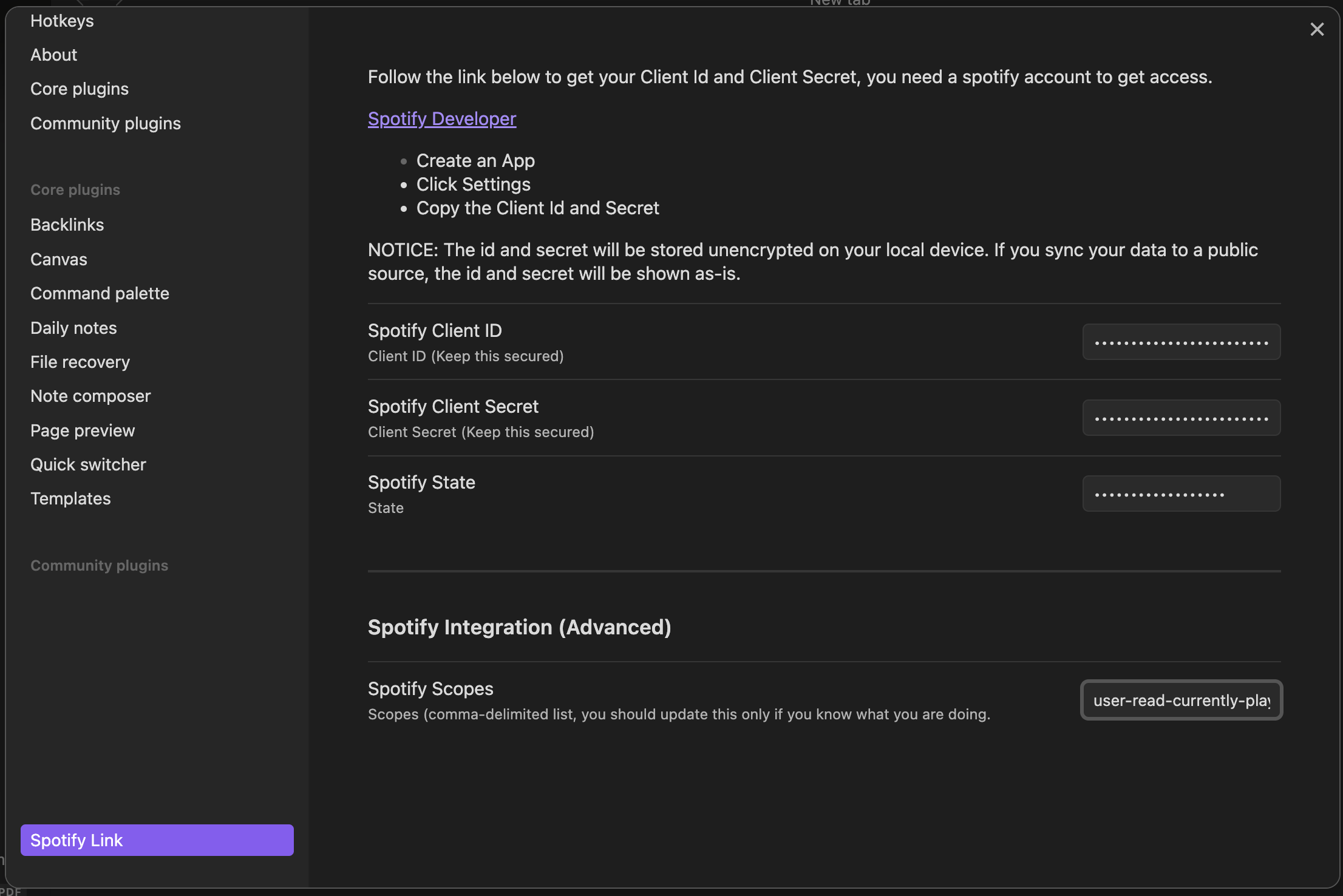Close the settings dialog with the X icon
Image resolution: width=1343 pixels, height=896 pixels.
tap(1317, 29)
